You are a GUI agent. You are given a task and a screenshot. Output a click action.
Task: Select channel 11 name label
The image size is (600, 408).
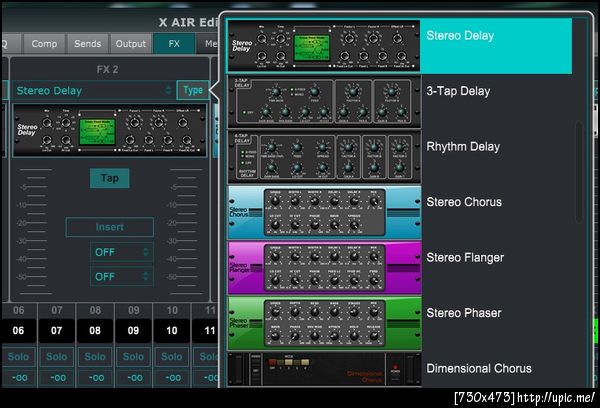(207, 330)
